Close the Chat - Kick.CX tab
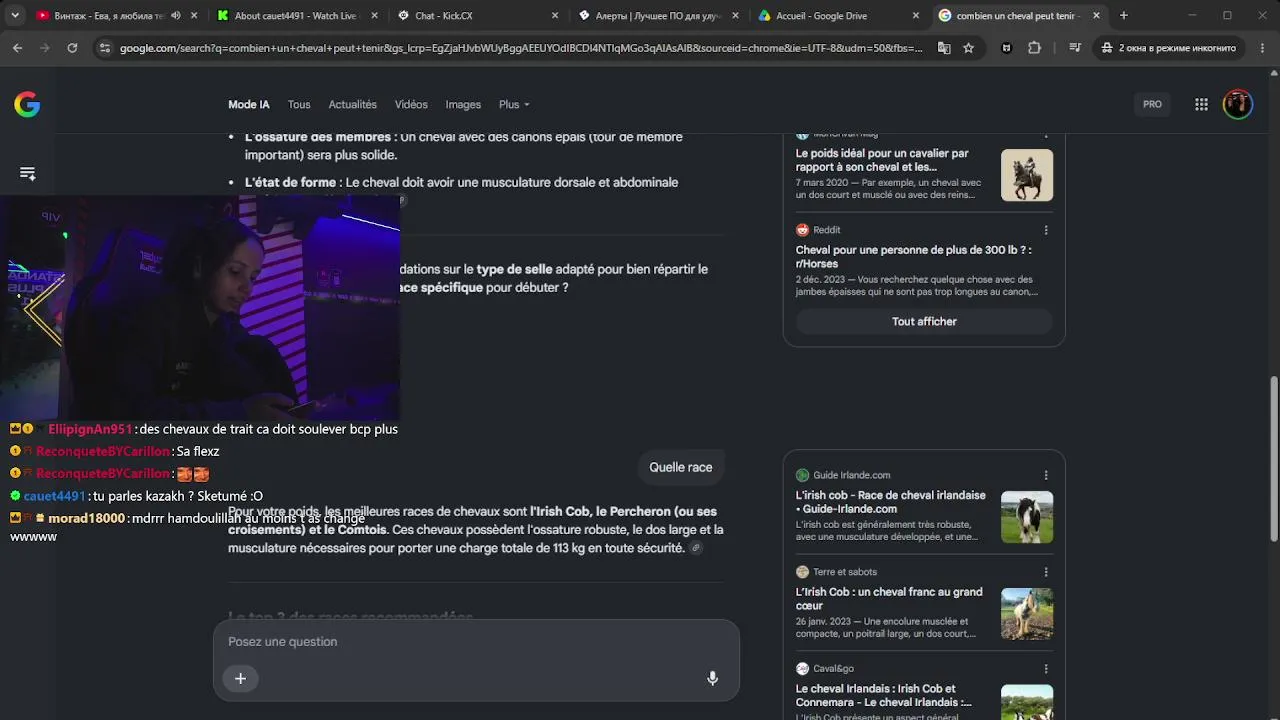 click(x=555, y=16)
